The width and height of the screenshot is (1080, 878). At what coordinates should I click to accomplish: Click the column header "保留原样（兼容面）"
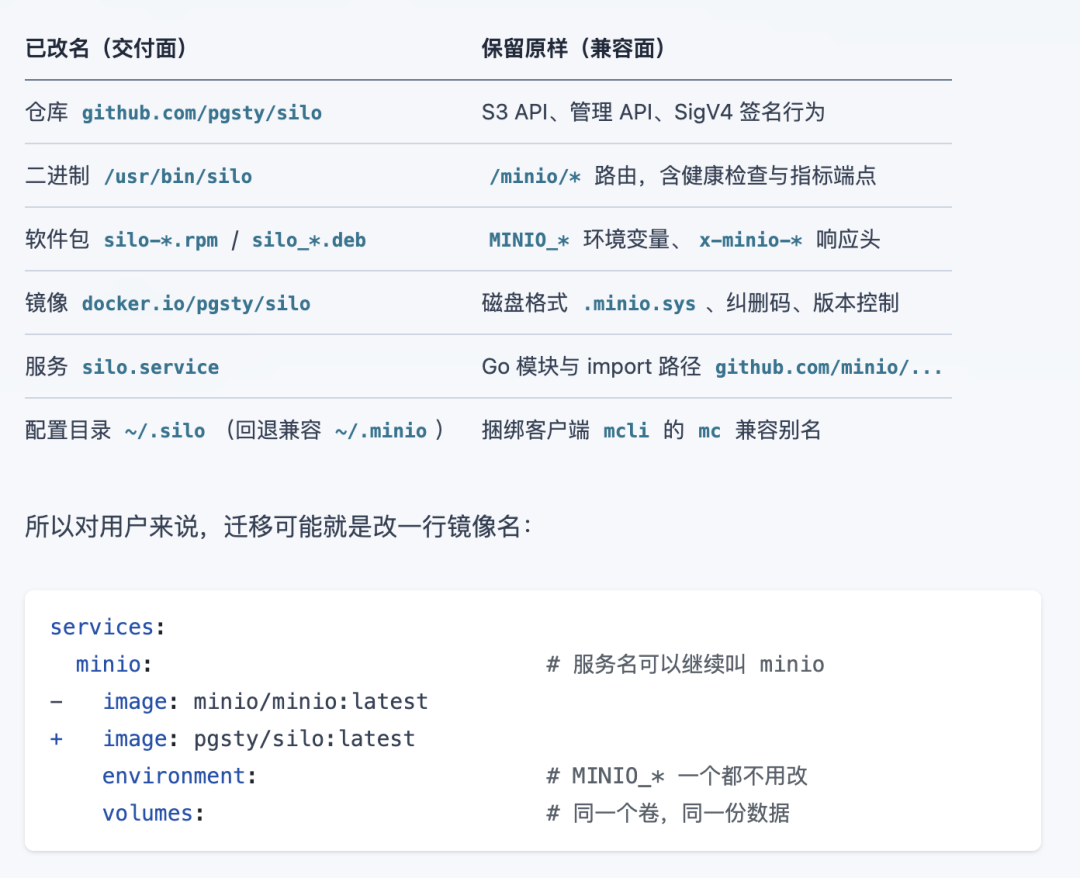coord(573,48)
